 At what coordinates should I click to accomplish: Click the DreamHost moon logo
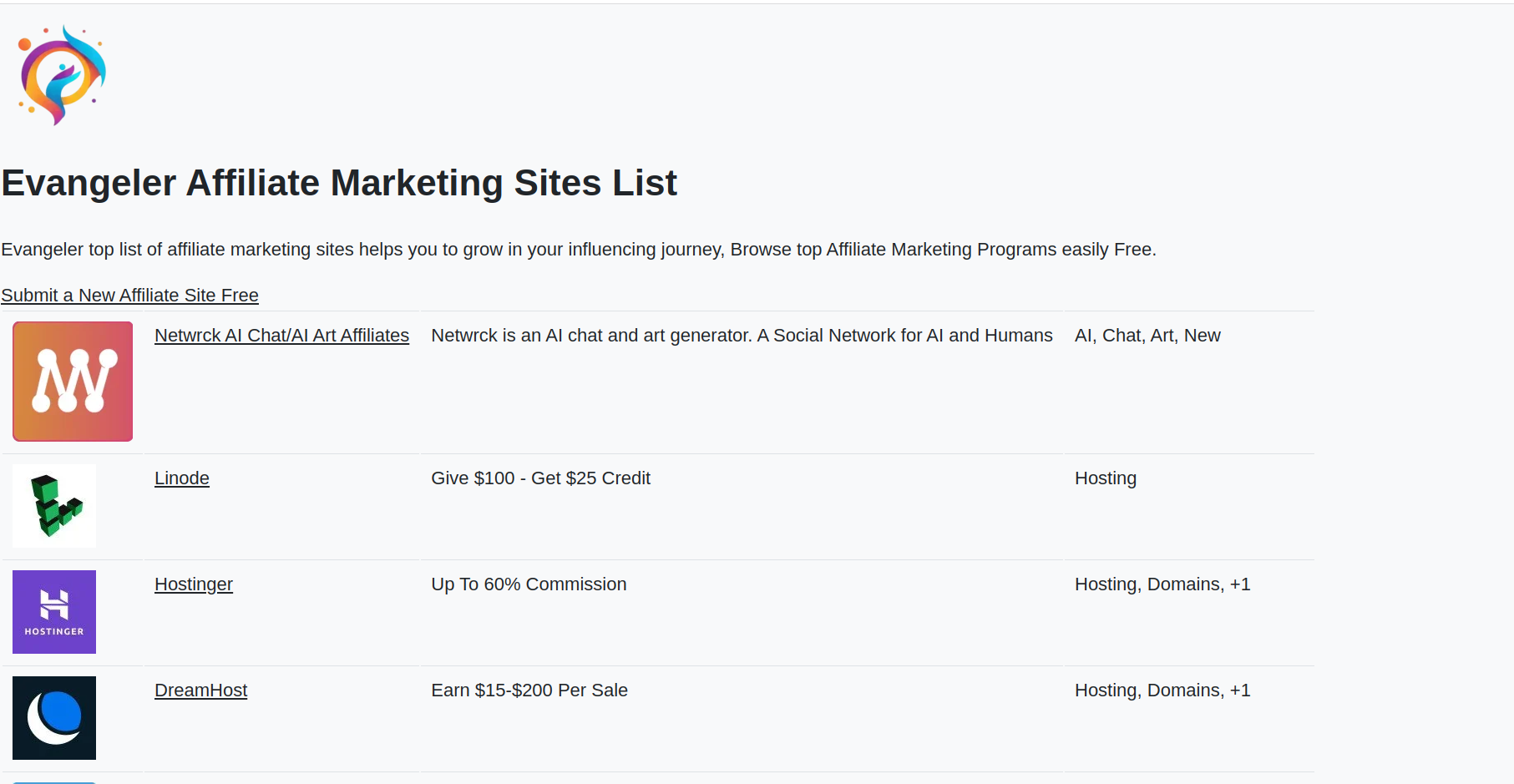pos(54,718)
